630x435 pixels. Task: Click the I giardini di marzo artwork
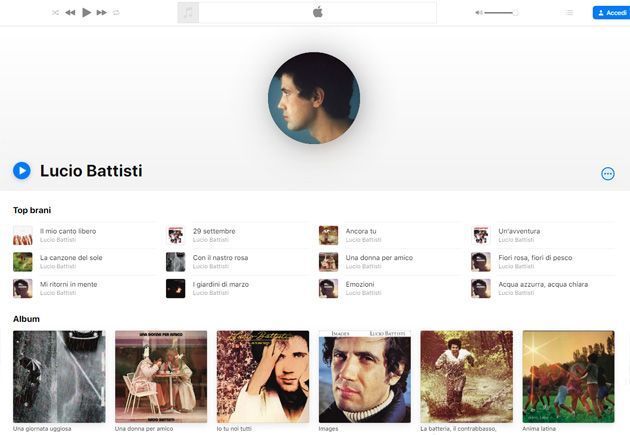(x=175, y=288)
